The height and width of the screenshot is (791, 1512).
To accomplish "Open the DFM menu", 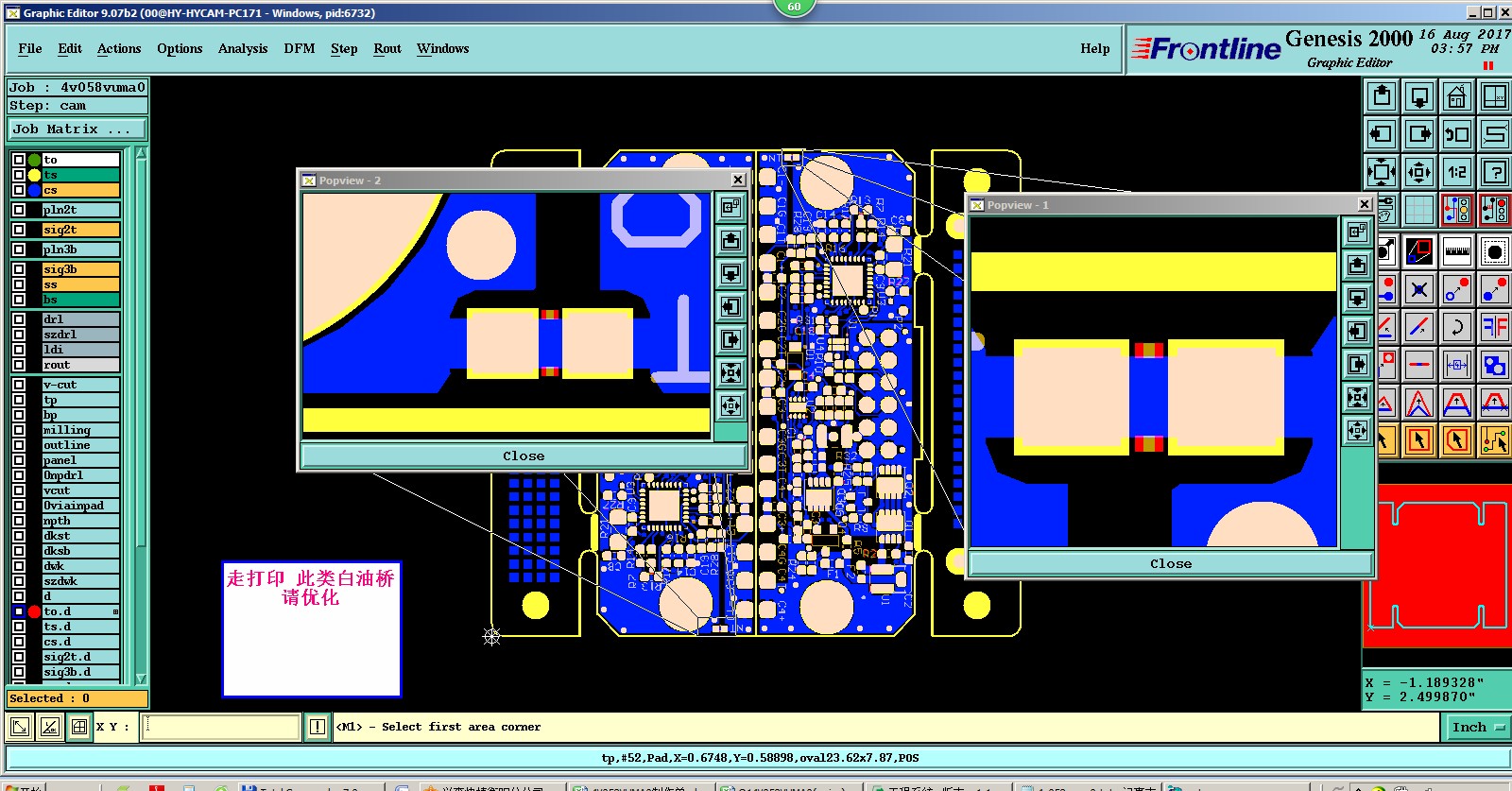I will coord(300,48).
